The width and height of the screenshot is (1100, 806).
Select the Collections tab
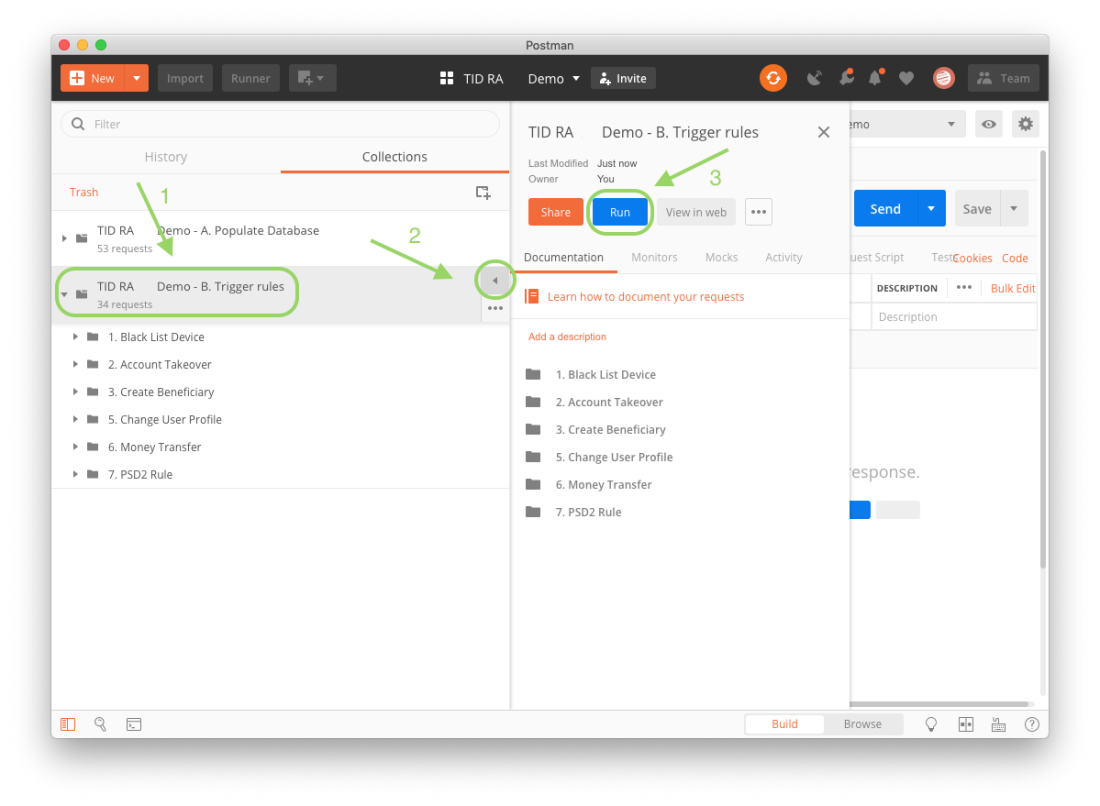(x=394, y=156)
